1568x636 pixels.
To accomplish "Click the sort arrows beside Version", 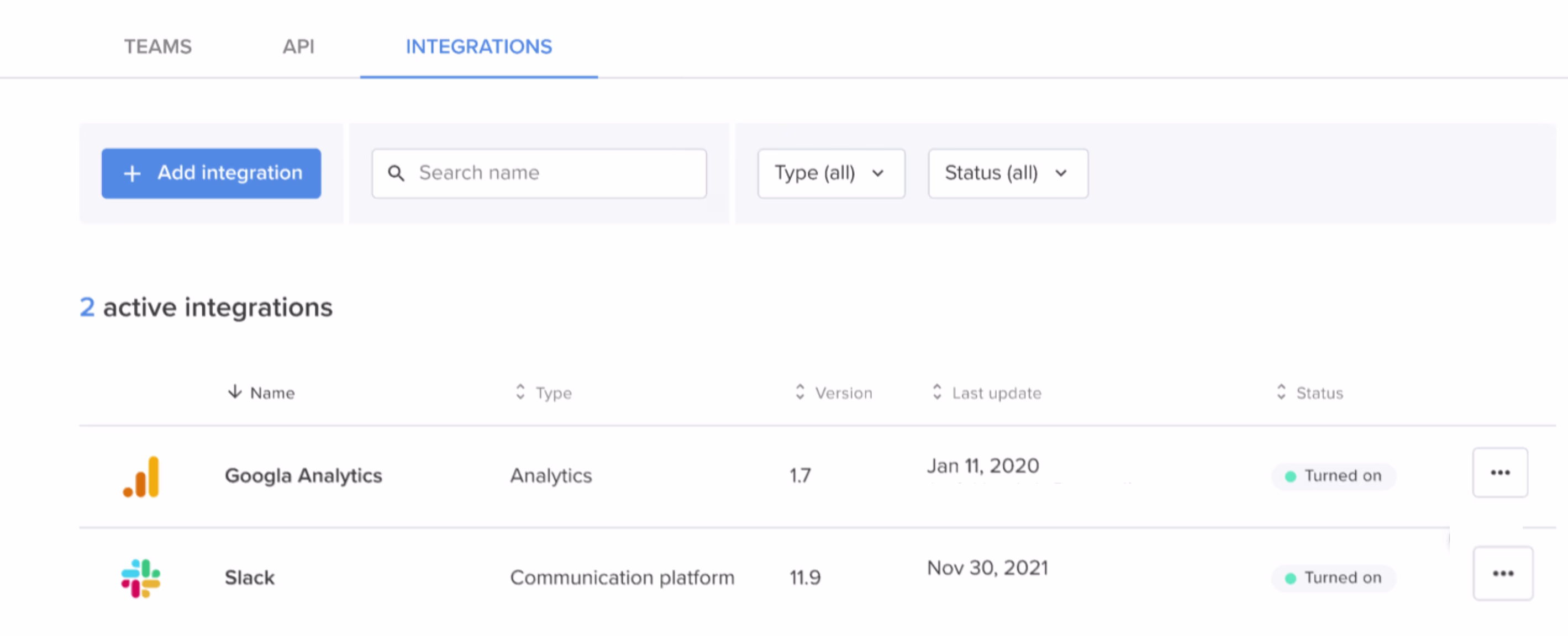I will [799, 392].
